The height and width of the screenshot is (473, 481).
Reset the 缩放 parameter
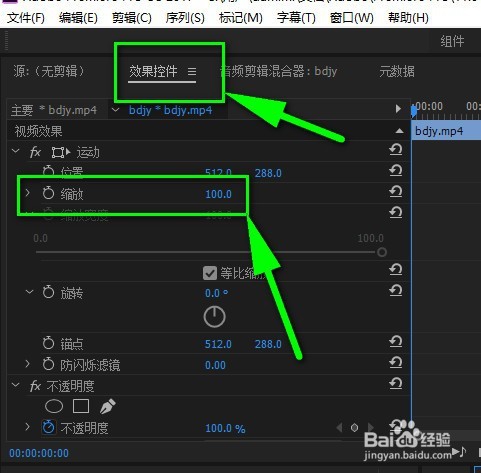(396, 192)
